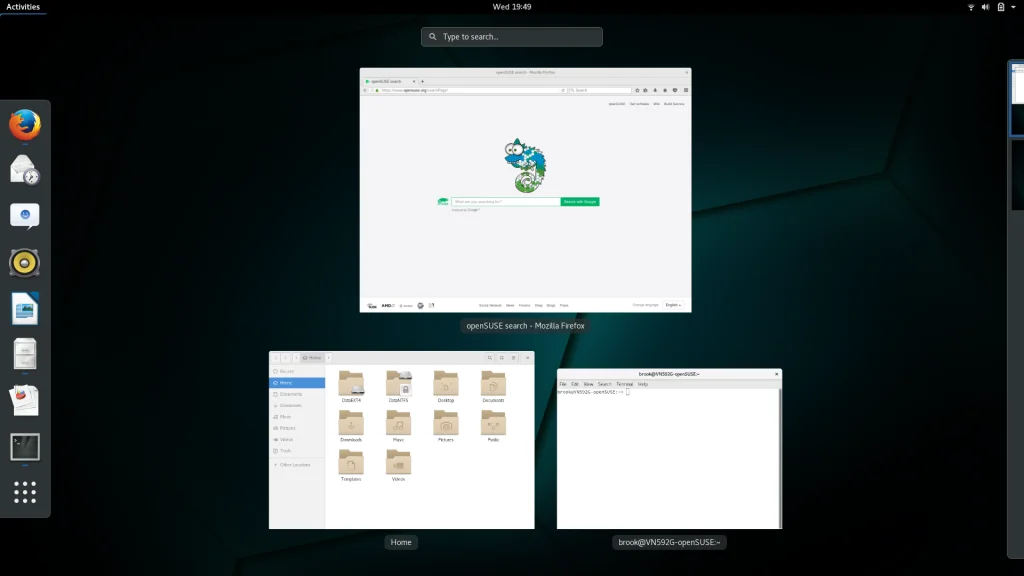Open LibreOffice Writer from the dash

[x=25, y=308]
